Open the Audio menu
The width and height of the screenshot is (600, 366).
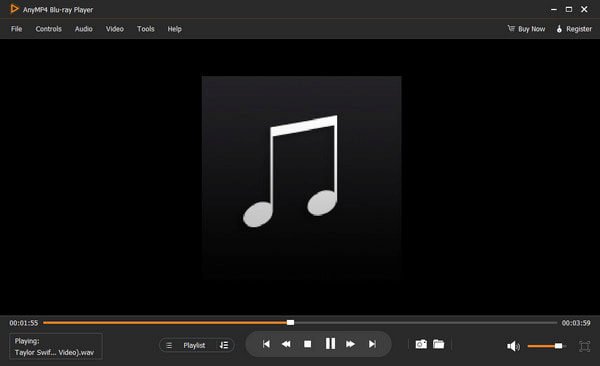(83, 29)
